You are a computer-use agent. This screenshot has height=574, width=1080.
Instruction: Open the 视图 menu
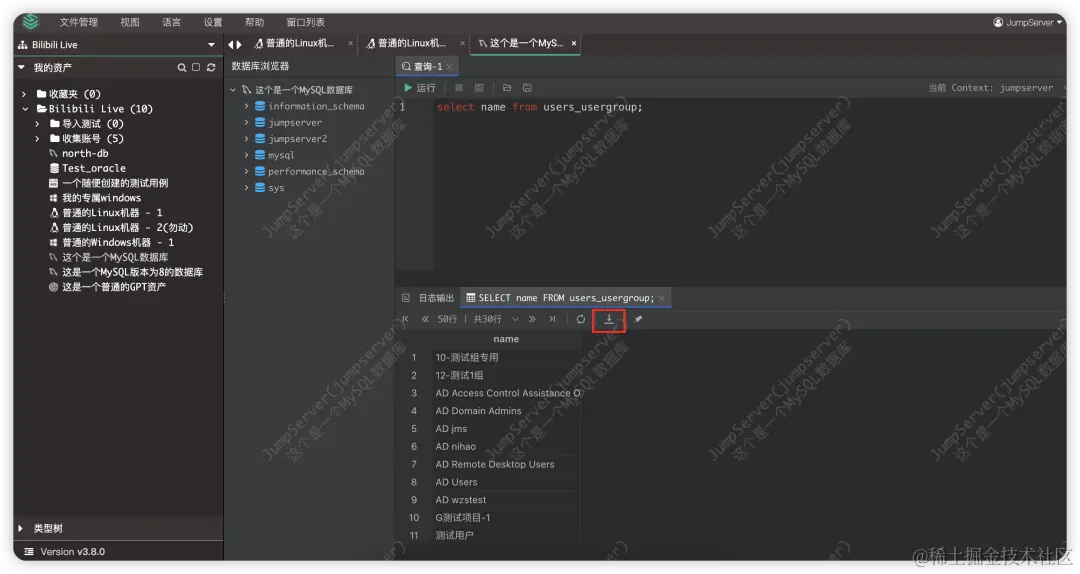point(129,23)
